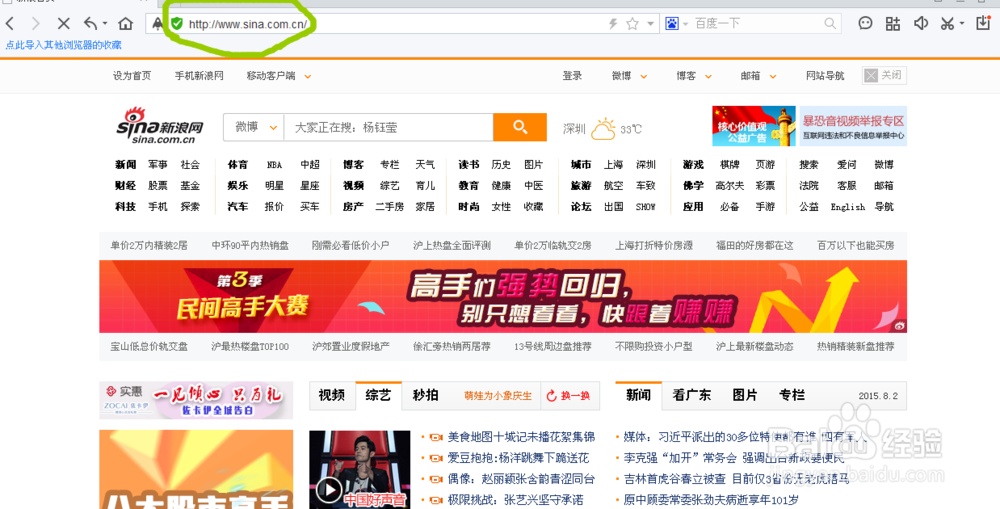Viewport: 1000px width, 509px height.
Task: Open 爱豆抱抱:杨洋跳舞下跪送花 link
Action: tap(518, 458)
